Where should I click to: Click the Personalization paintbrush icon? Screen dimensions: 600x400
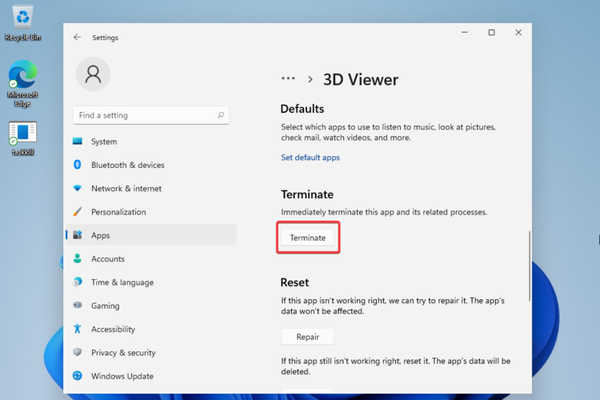pos(77,212)
